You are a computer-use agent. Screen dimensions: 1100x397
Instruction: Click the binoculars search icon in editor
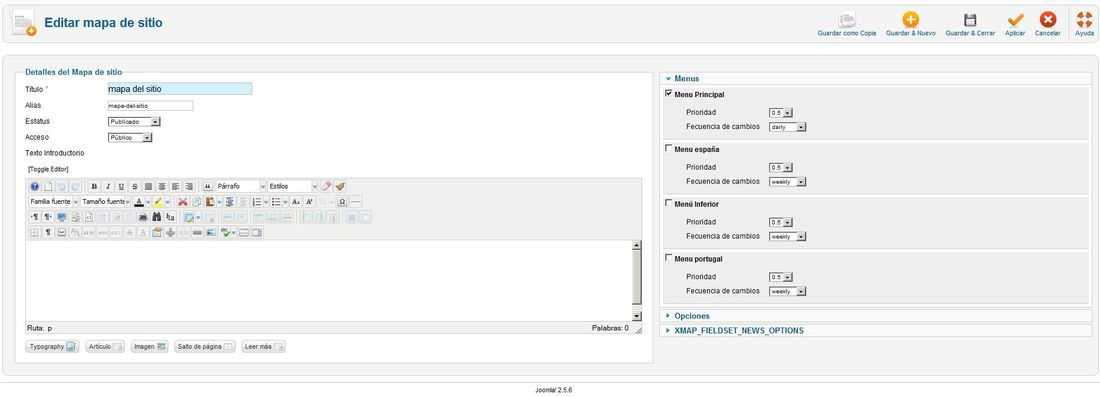156,217
